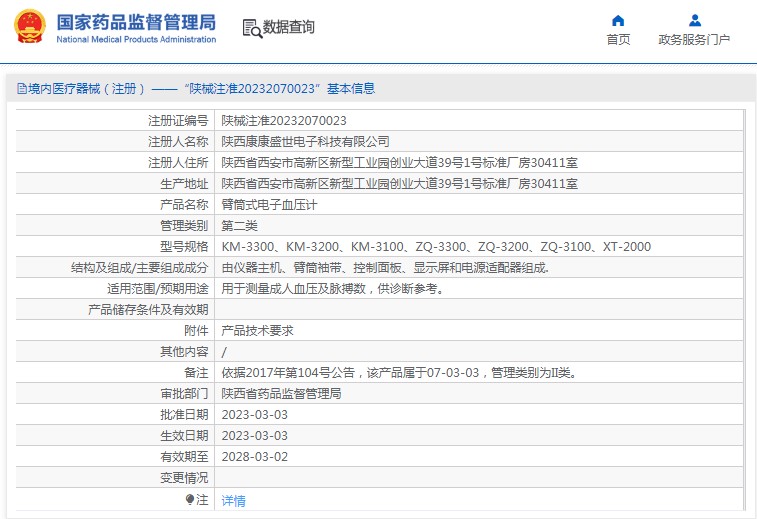
Task: Click the 第二类 management class value
Action: click(239, 225)
